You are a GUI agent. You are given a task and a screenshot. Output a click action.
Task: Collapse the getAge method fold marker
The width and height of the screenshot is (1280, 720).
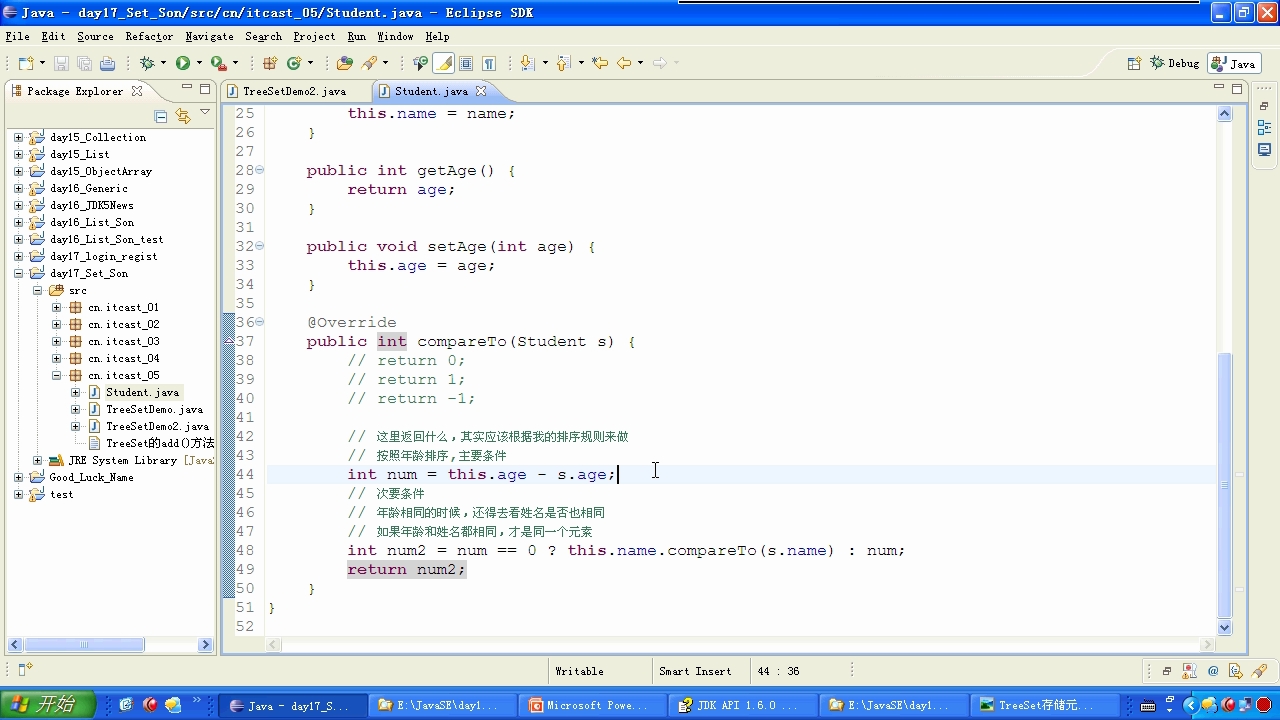pyautogui.click(x=260, y=170)
